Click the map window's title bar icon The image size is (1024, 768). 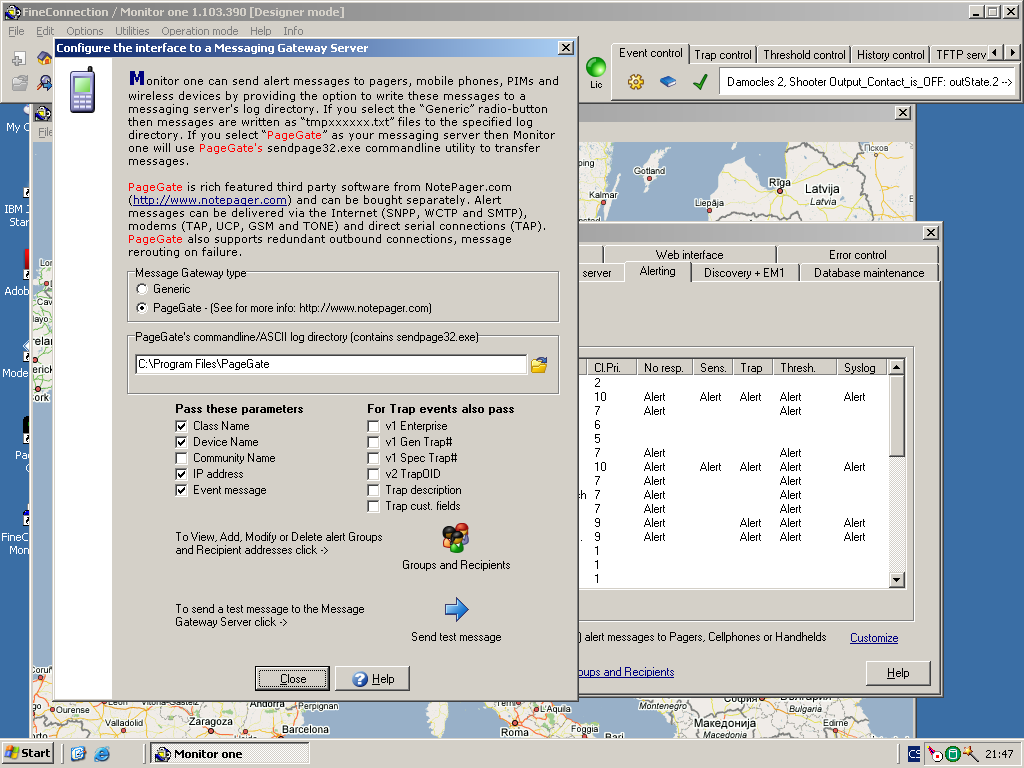point(43,114)
